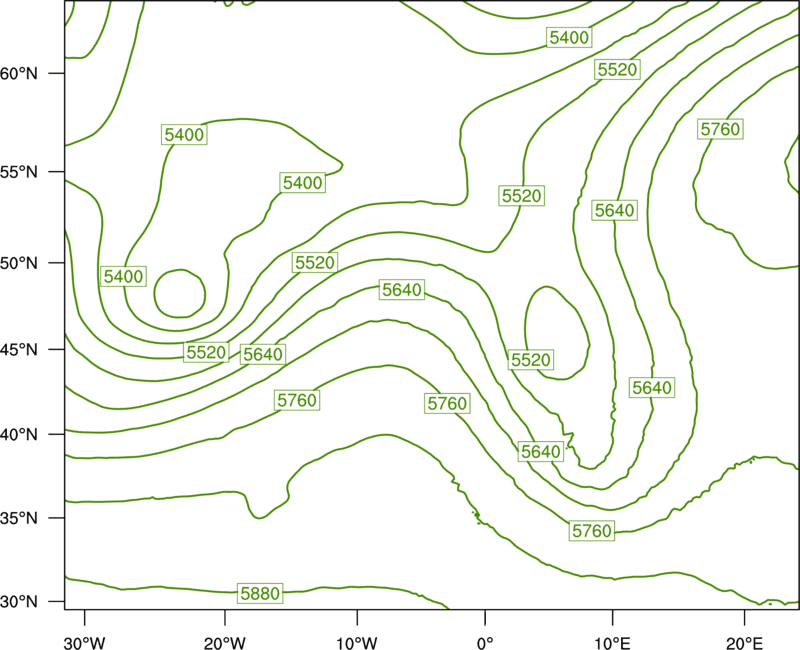Select the 55°N latitude axis label
Screen dimensions: 800x650
click(x=19, y=171)
